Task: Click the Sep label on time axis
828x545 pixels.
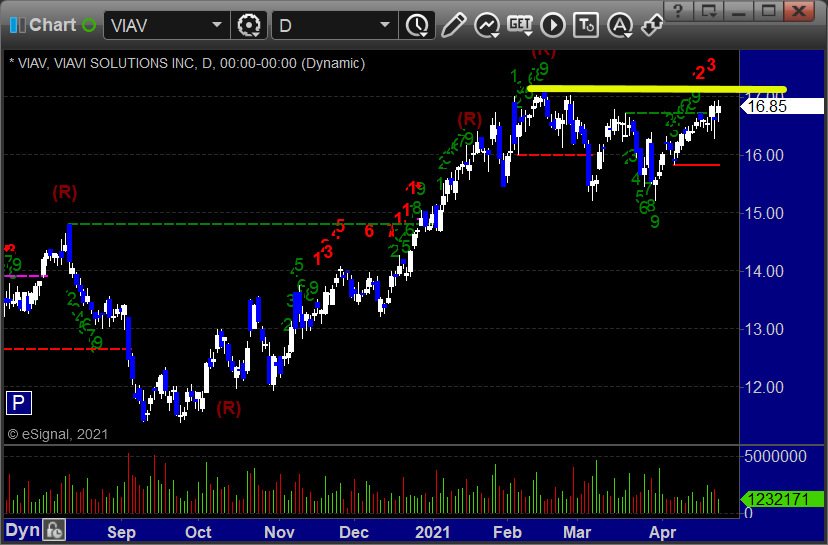Action: pos(121,532)
